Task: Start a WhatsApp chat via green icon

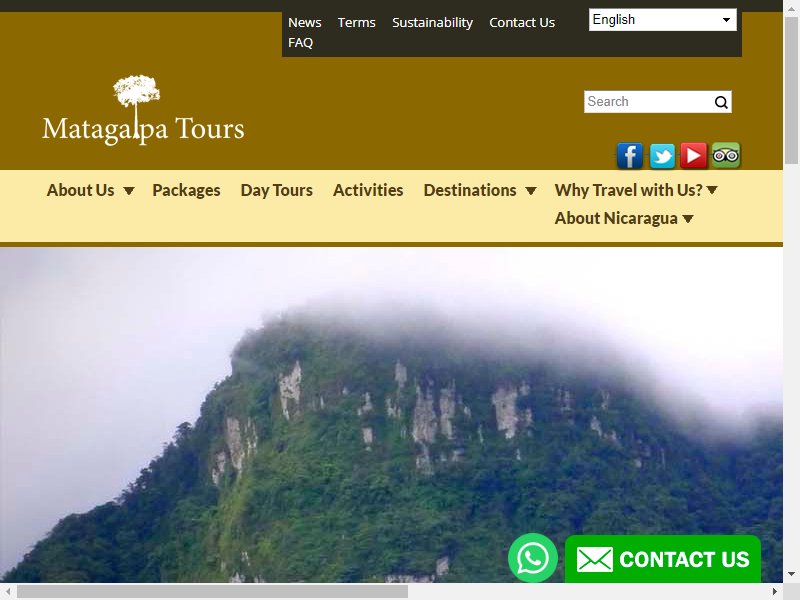Action: pyautogui.click(x=533, y=558)
